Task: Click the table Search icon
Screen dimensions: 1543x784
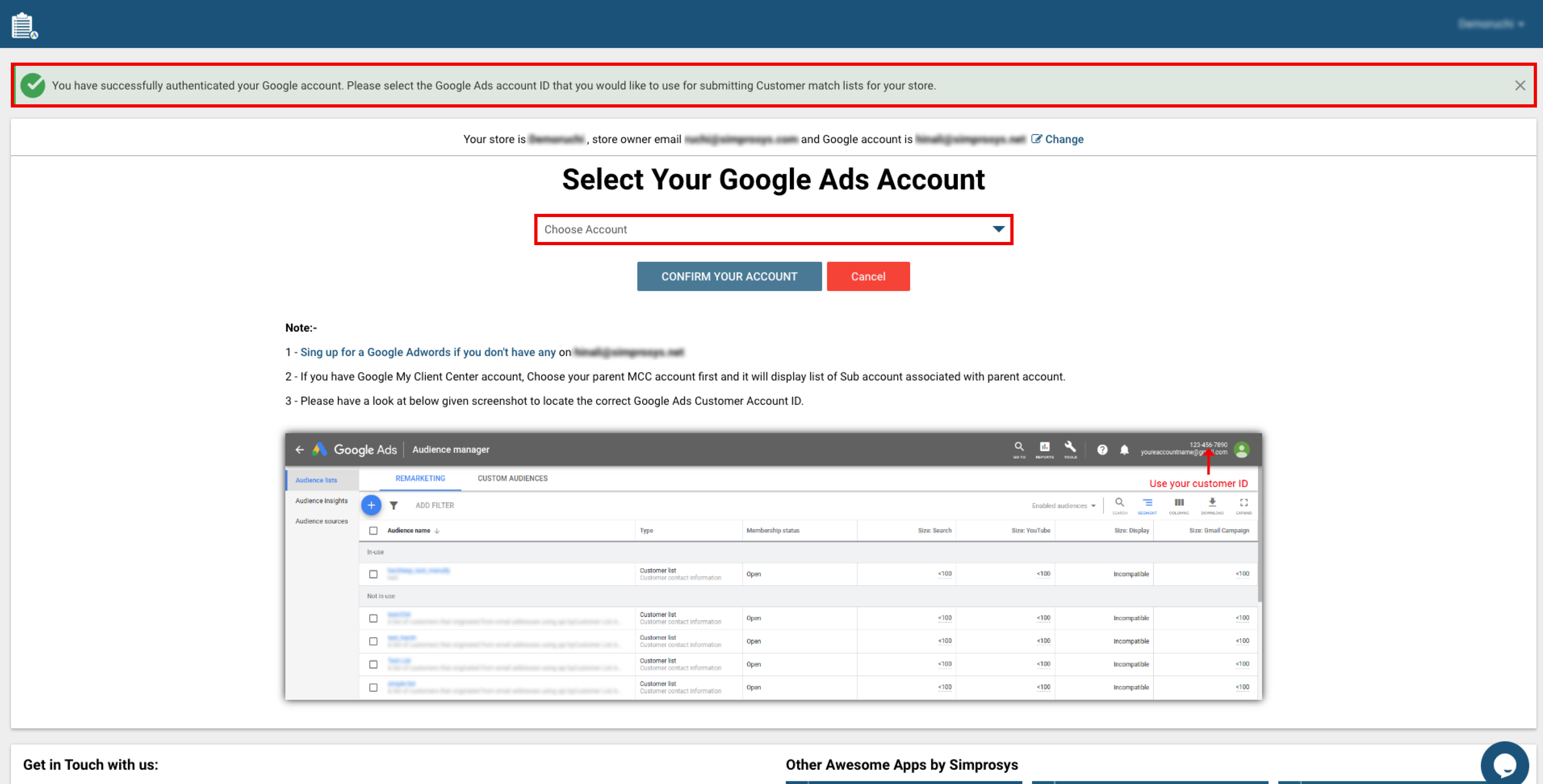Action: click(1120, 506)
